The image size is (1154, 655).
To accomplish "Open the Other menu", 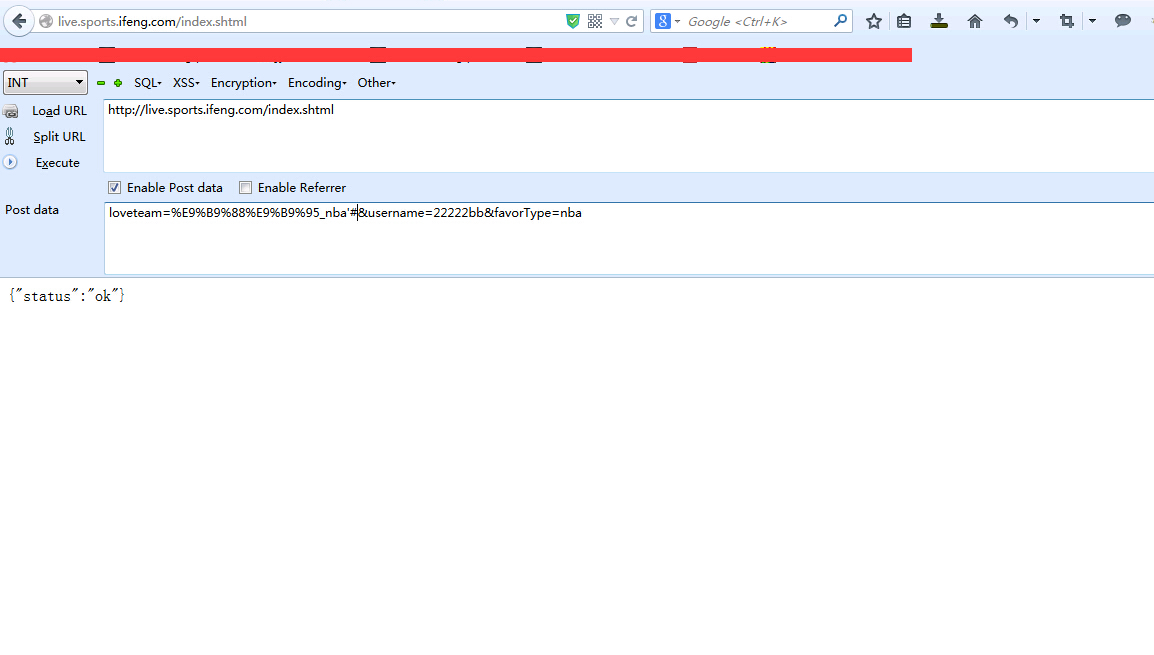I will coord(376,83).
